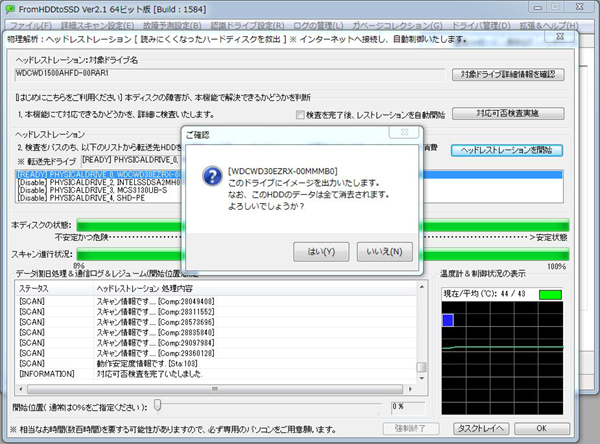Click the スキャン進行状況 progress bar
Image resolution: width=600 pixels, height=444 pixels.
pyautogui.click(x=323, y=254)
